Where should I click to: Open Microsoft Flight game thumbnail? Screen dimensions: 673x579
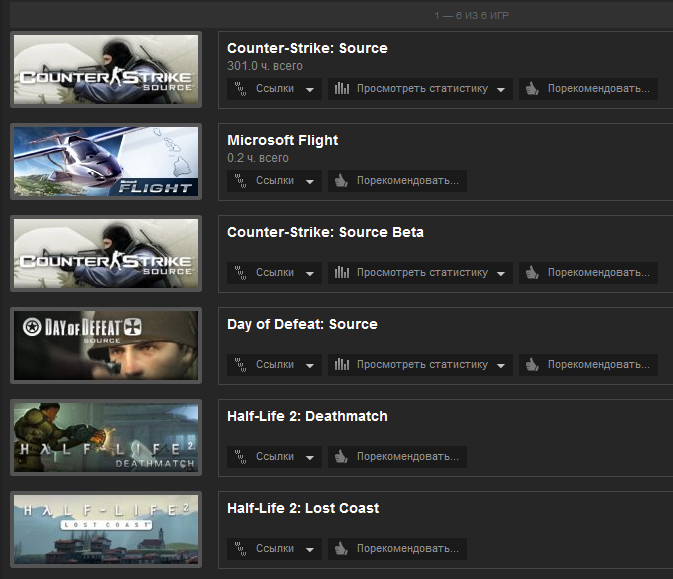tap(106, 161)
